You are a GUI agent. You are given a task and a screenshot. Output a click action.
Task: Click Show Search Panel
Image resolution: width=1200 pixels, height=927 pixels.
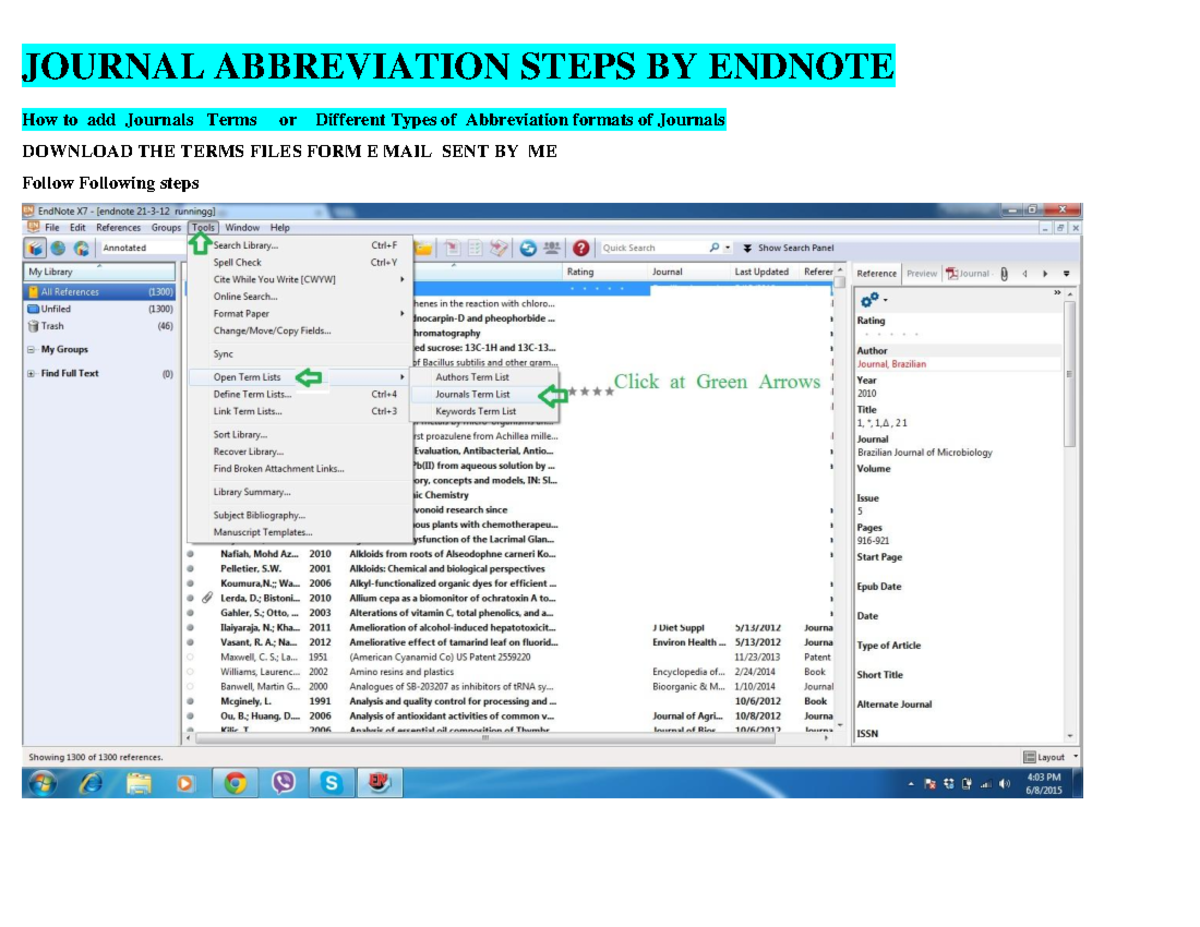tap(792, 247)
